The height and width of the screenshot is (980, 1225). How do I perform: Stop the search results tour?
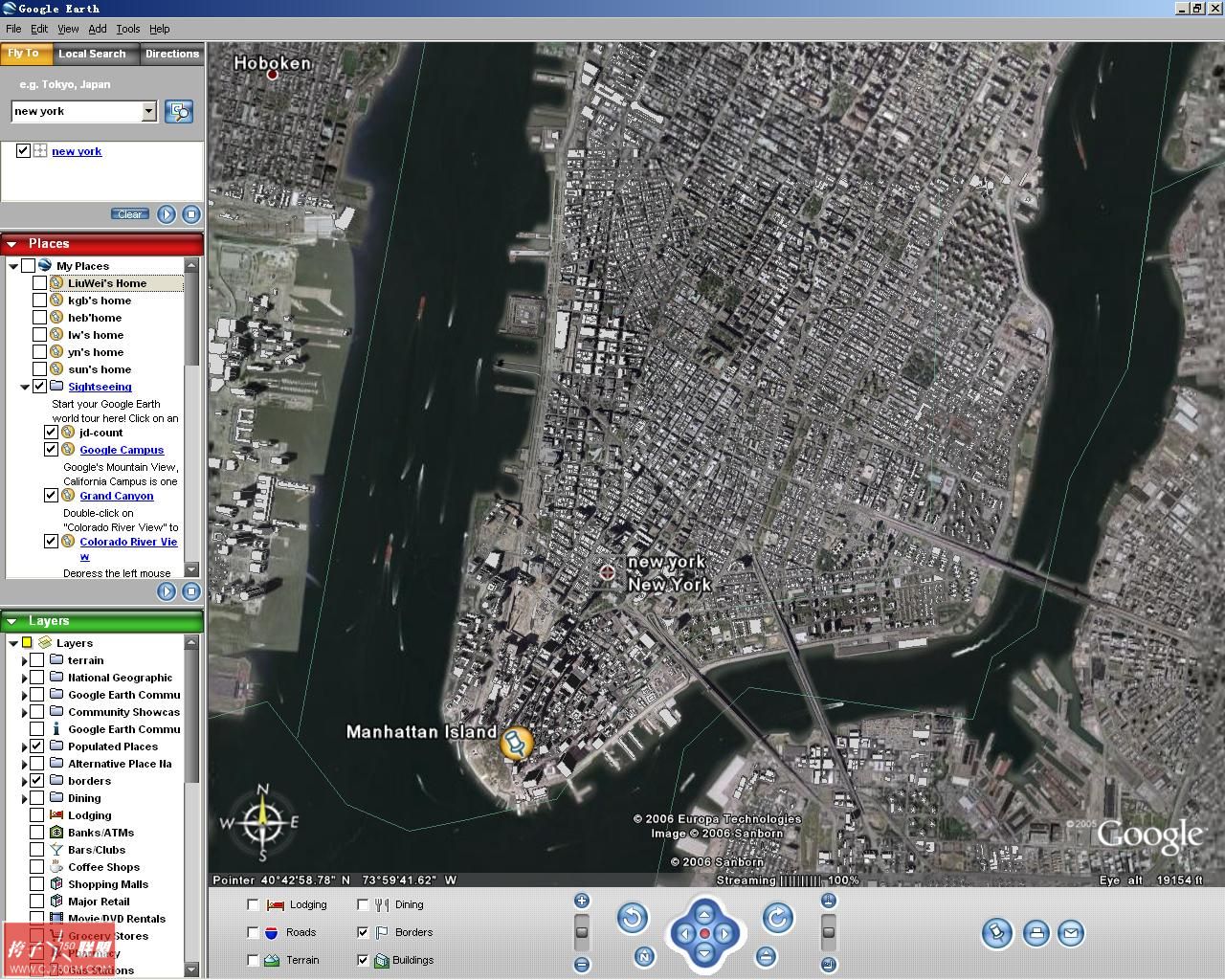click(x=191, y=214)
